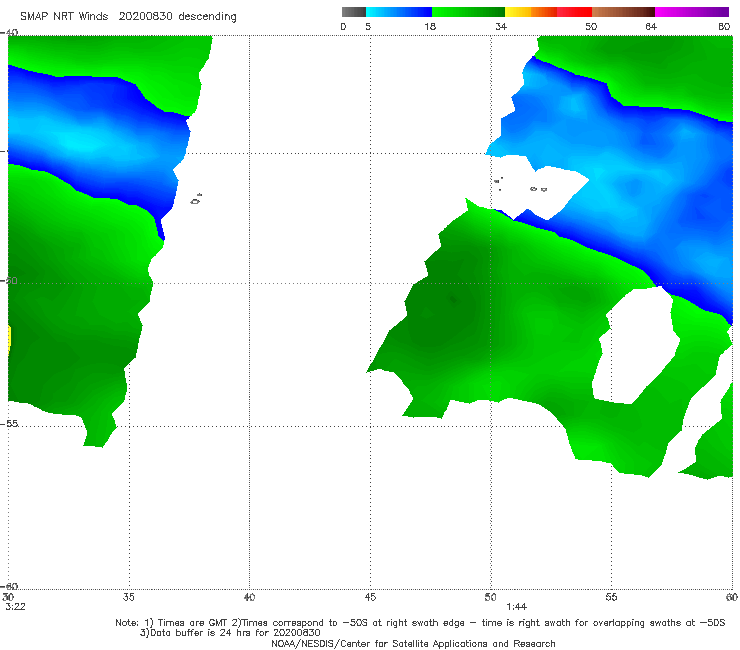Click the "60" longitude axis label

[x=732, y=597]
